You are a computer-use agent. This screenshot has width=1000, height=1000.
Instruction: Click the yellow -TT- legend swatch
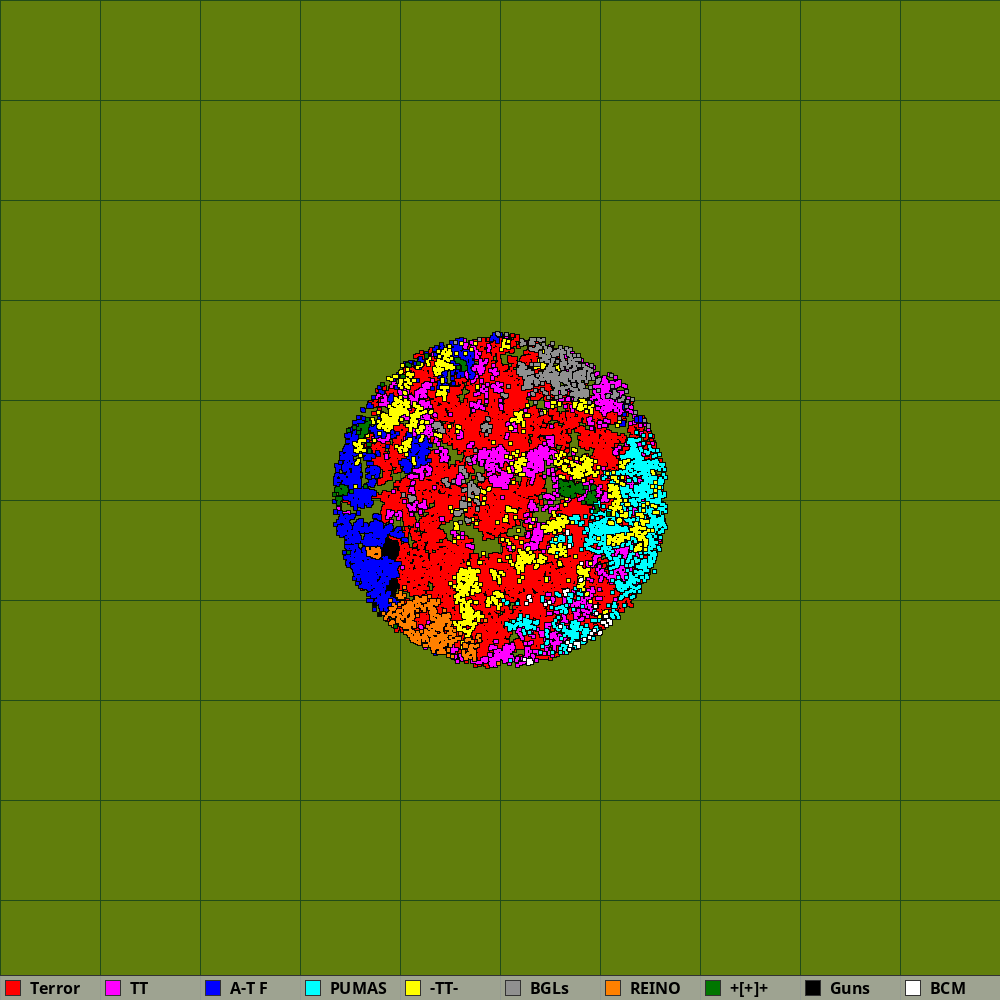coord(413,988)
